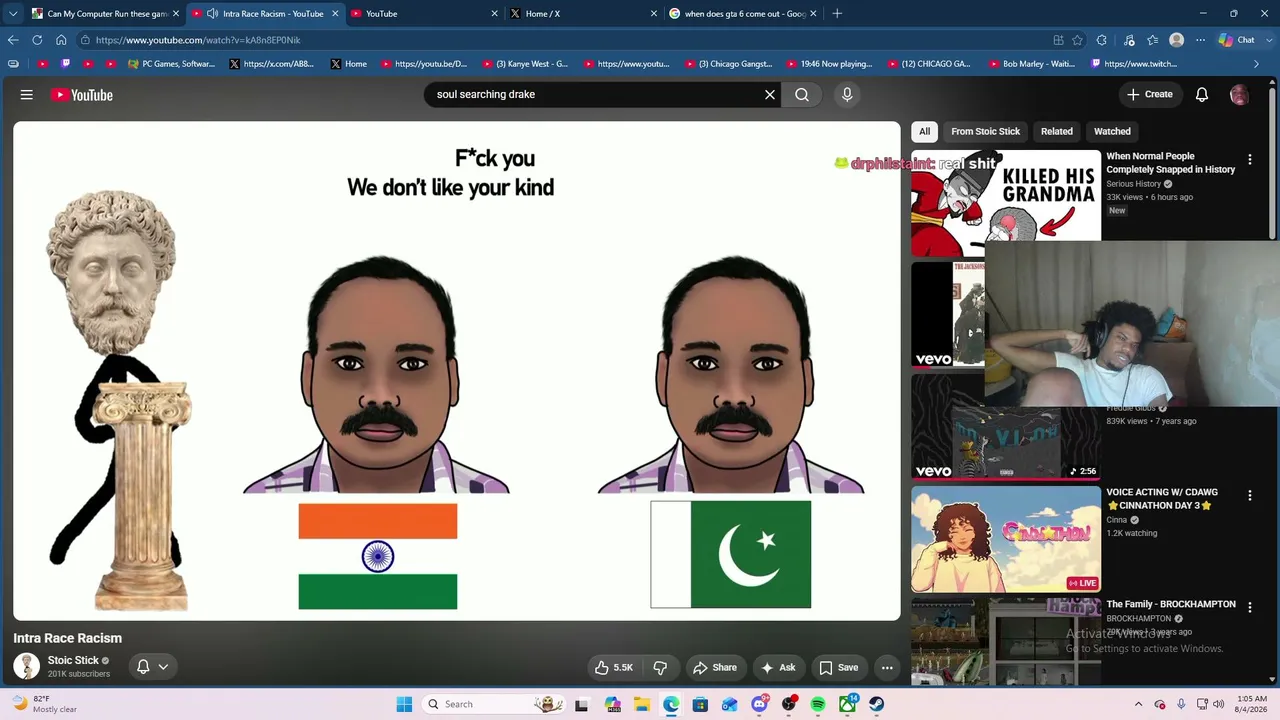This screenshot has width=1280, height=720.
Task: Click the Windows taskbar Search box
Action: click(x=492, y=704)
